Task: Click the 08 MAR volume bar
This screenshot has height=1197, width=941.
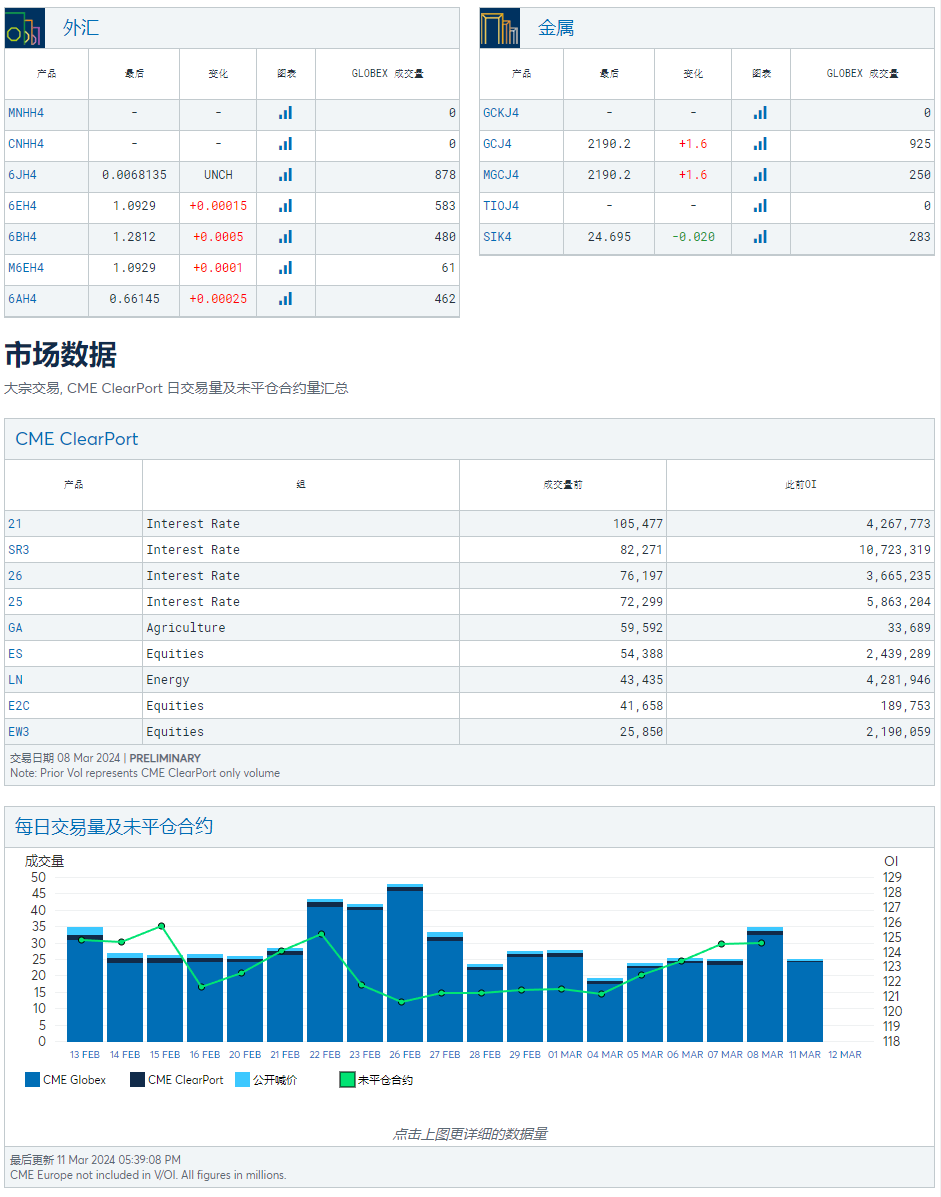Action: (x=765, y=985)
